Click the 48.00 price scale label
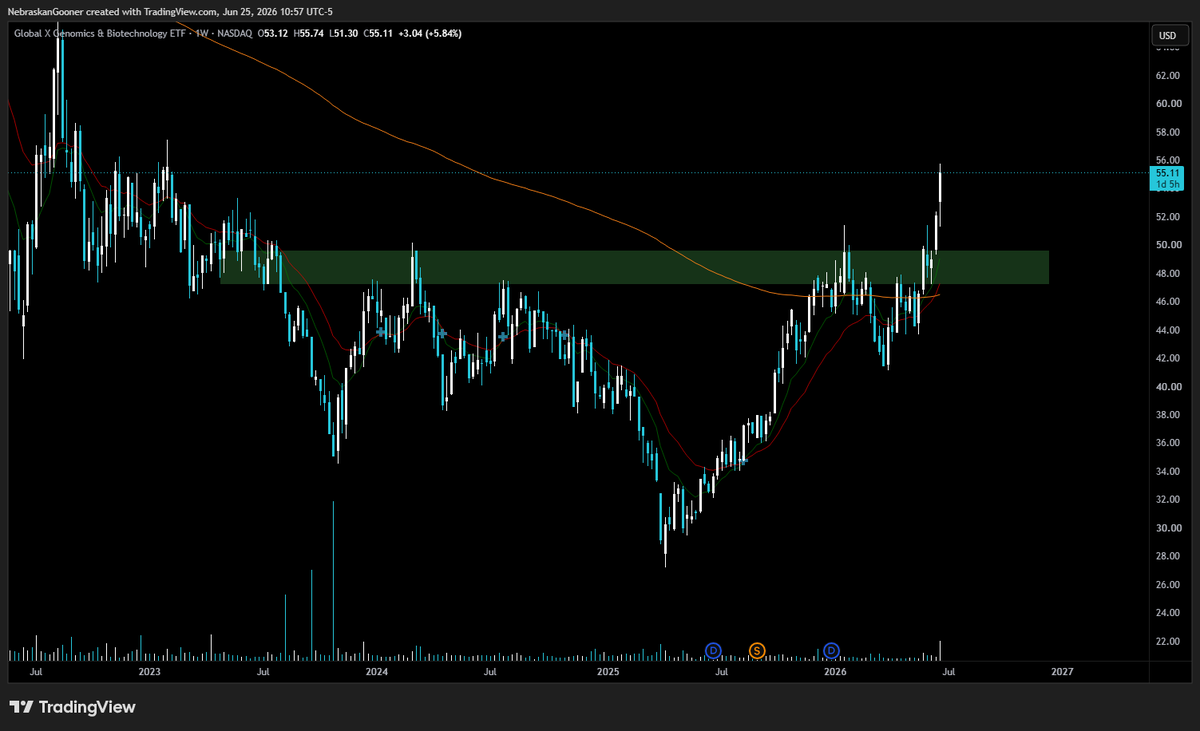Image resolution: width=1200 pixels, height=731 pixels. [1168, 273]
